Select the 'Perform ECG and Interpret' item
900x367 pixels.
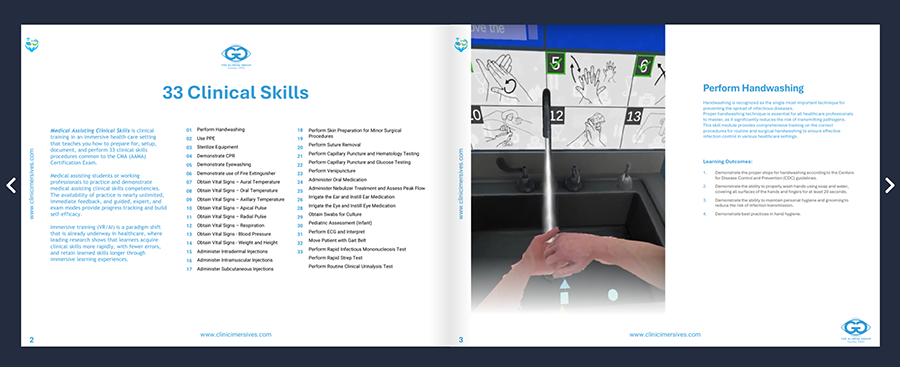(336, 231)
